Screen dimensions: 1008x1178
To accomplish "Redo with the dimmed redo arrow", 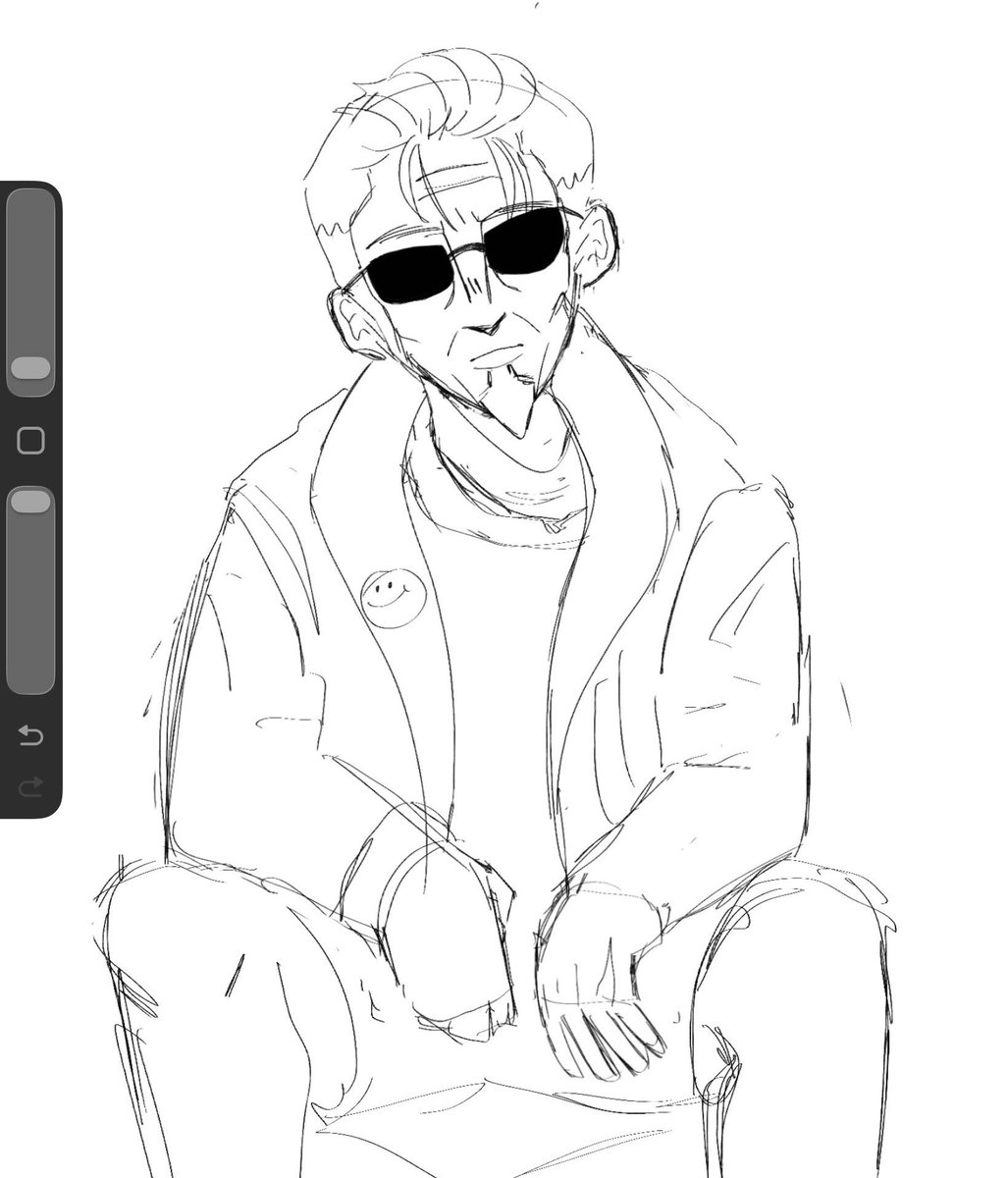I will pos(31,785).
